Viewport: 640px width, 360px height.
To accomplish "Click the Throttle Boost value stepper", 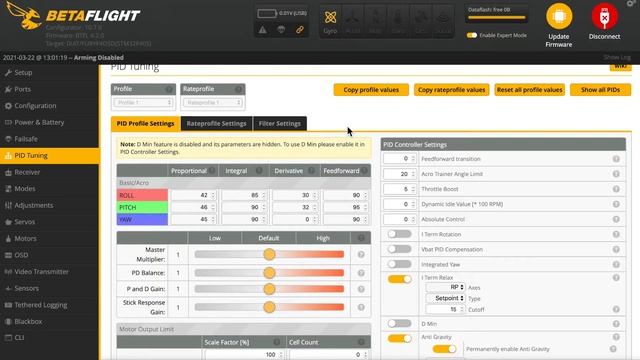I will click(x=413, y=189).
